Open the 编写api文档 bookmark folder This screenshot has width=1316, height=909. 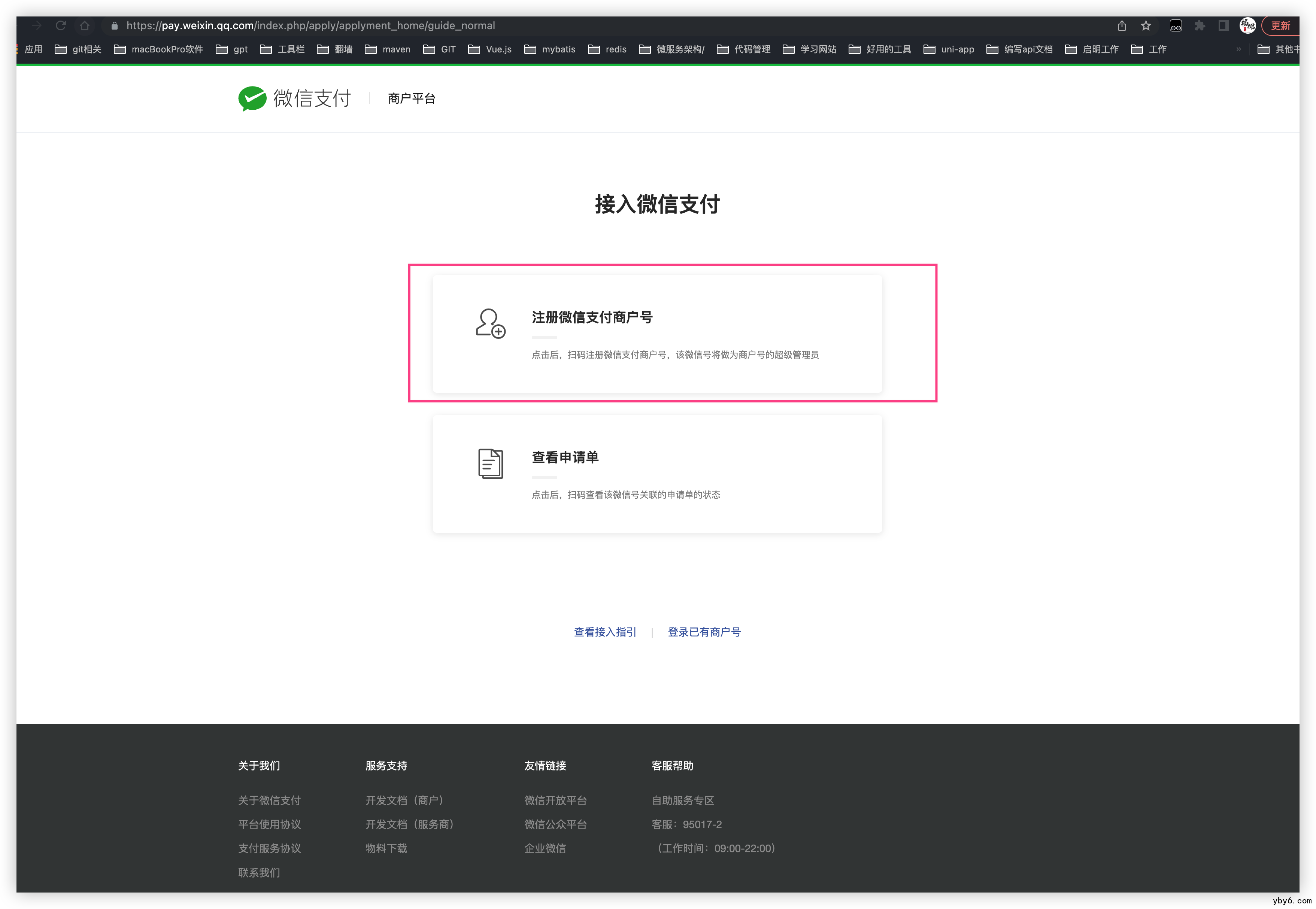click(1020, 49)
